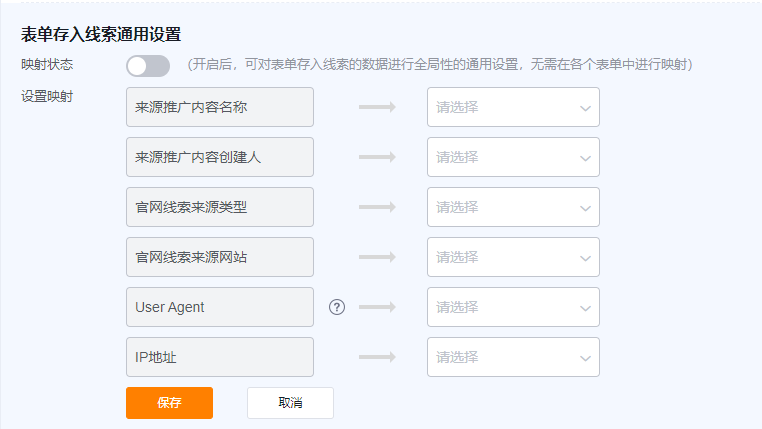Screen dimensions: 762x429
Task: Click chevron arrow in User Agent row's select
Action: (585, 309)
